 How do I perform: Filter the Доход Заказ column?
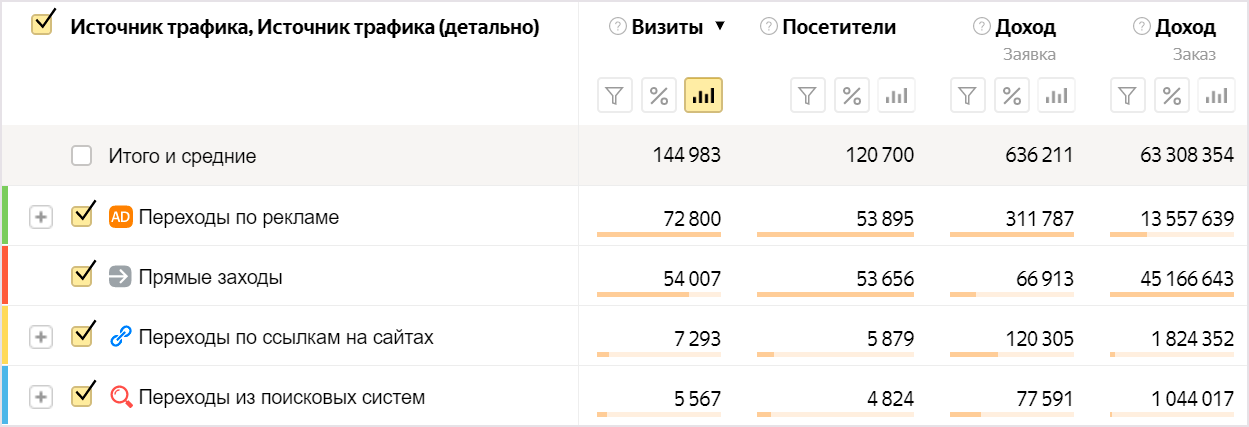point(1127,96)
